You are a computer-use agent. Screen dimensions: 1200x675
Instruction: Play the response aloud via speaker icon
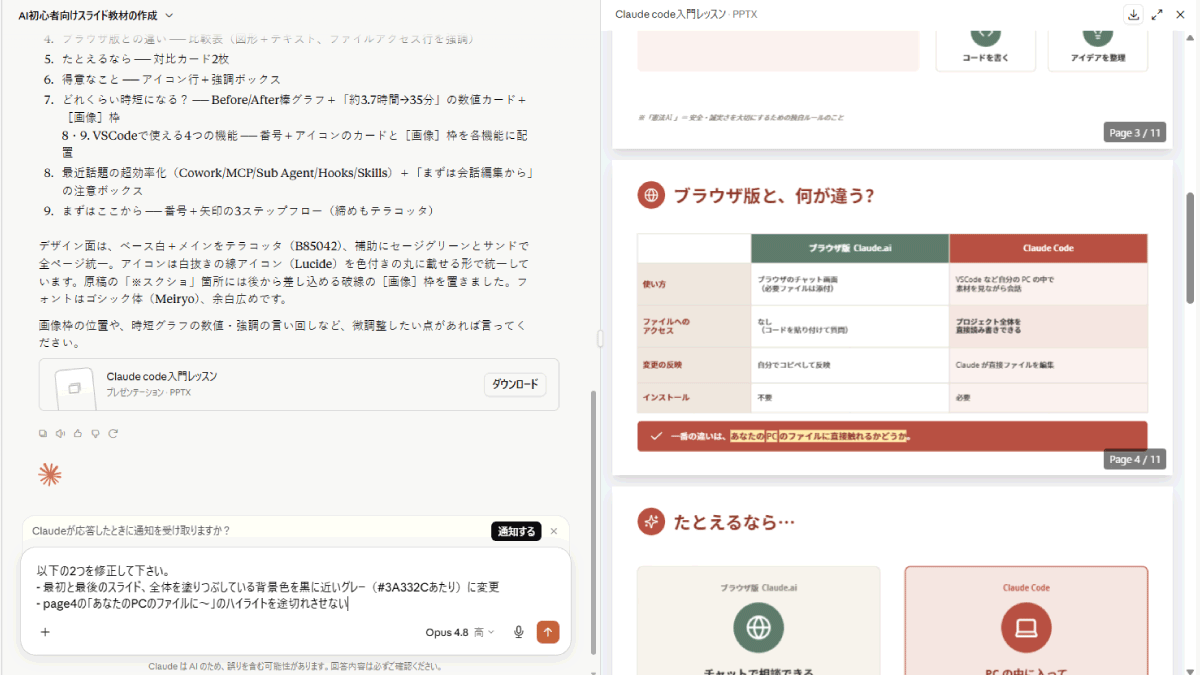pyautogui.click(x=60, y=433)
